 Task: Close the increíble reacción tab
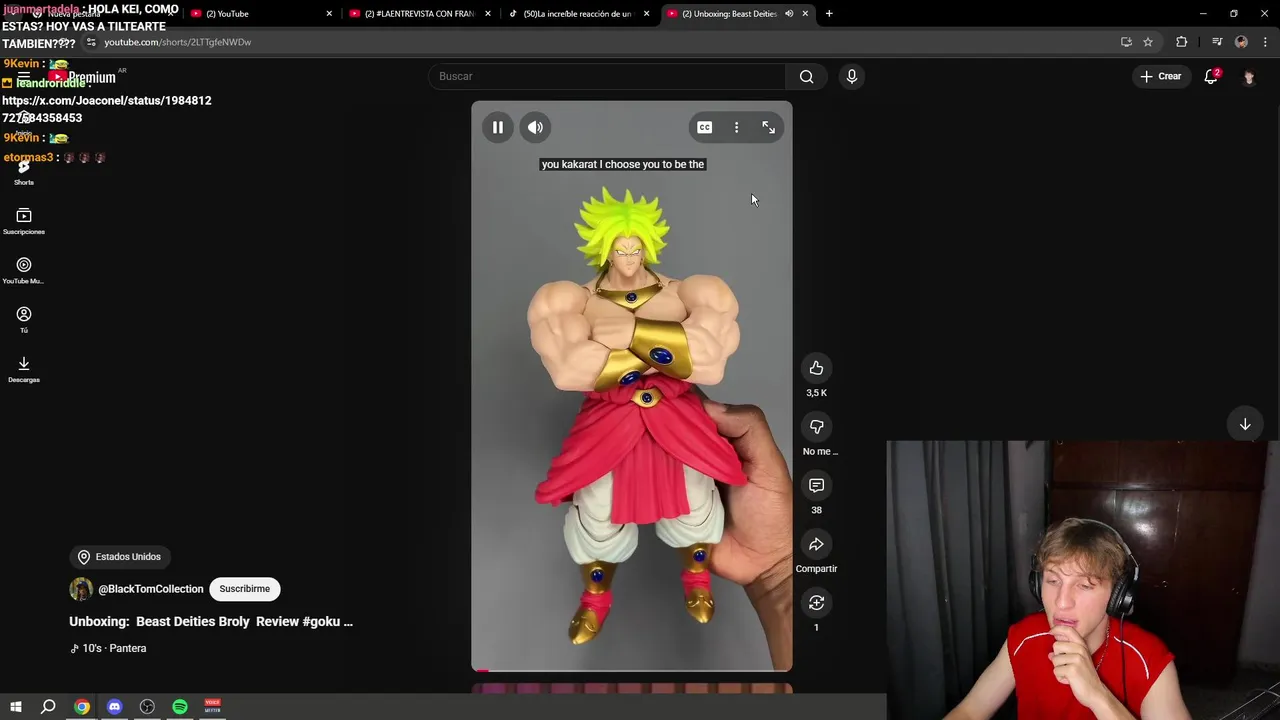646,14
